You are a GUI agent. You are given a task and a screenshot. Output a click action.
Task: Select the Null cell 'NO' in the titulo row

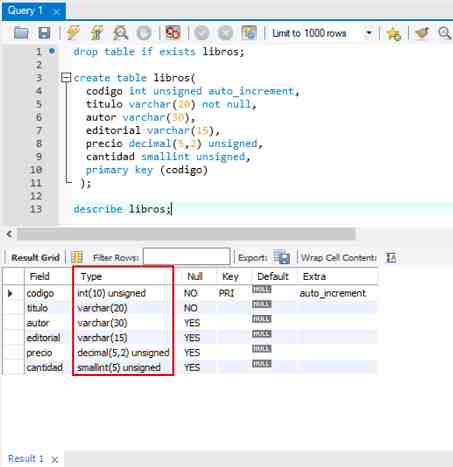191,308
